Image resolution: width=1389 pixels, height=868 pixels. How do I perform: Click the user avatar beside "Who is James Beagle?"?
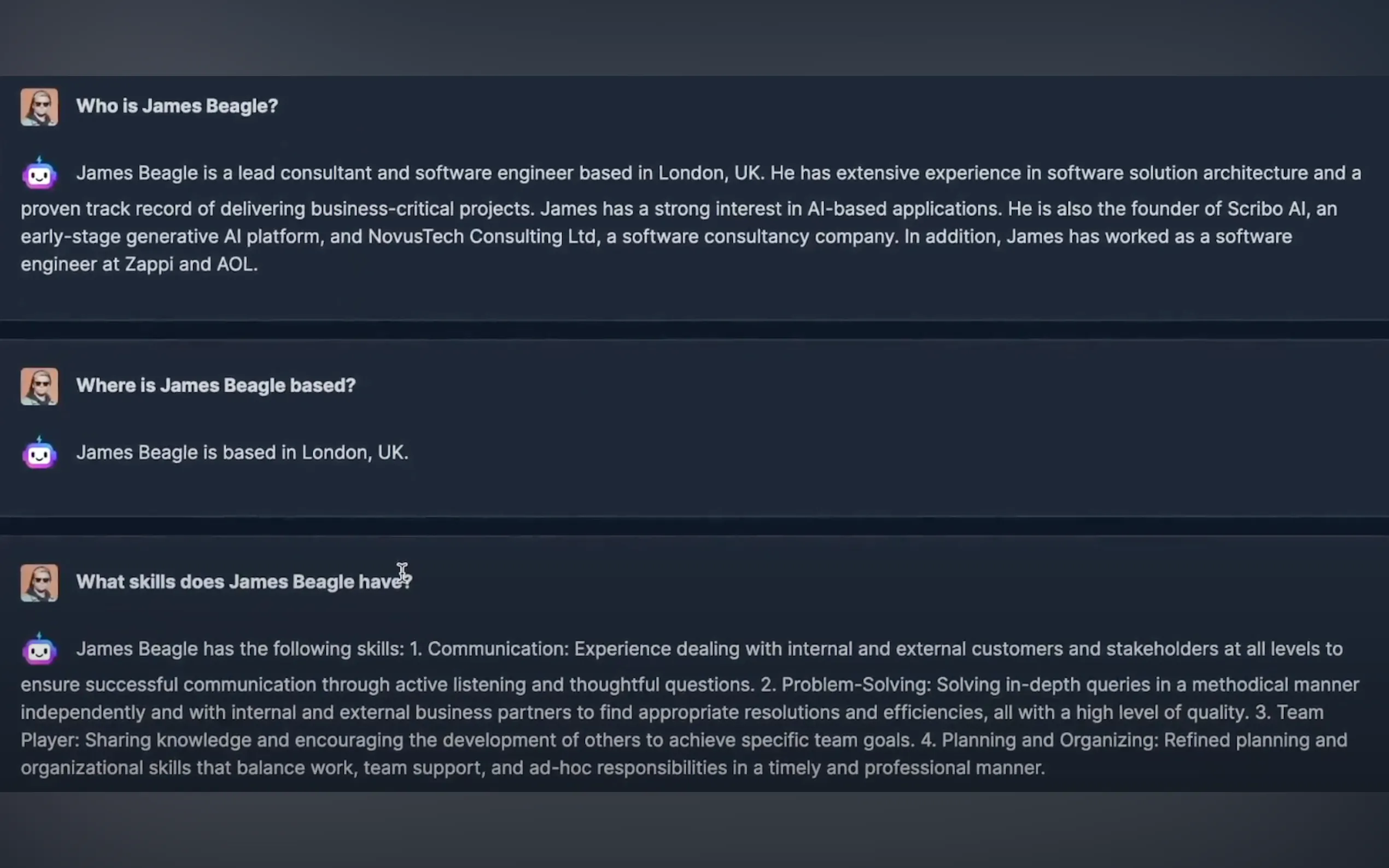coord(39,107)
